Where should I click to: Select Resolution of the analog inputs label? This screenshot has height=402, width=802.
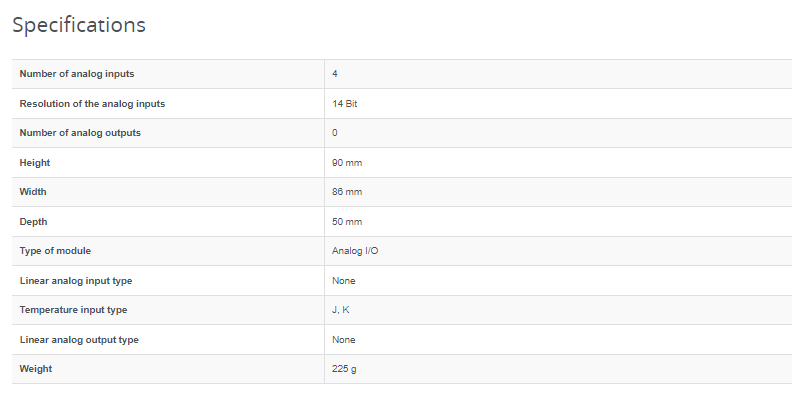(92, 103)
